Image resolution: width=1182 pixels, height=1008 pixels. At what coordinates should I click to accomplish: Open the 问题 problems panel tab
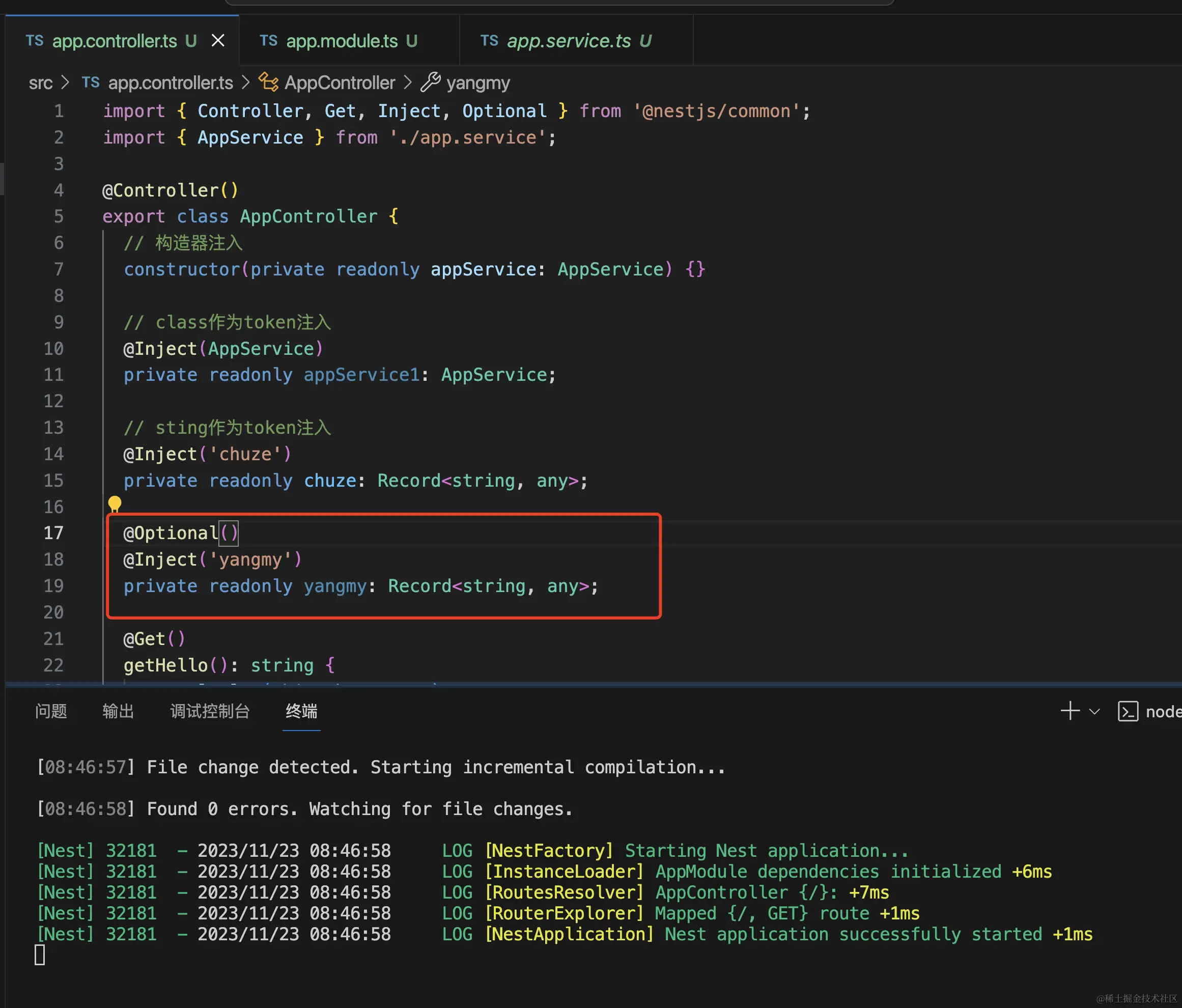pyautogui.click(x=51, y=711)
